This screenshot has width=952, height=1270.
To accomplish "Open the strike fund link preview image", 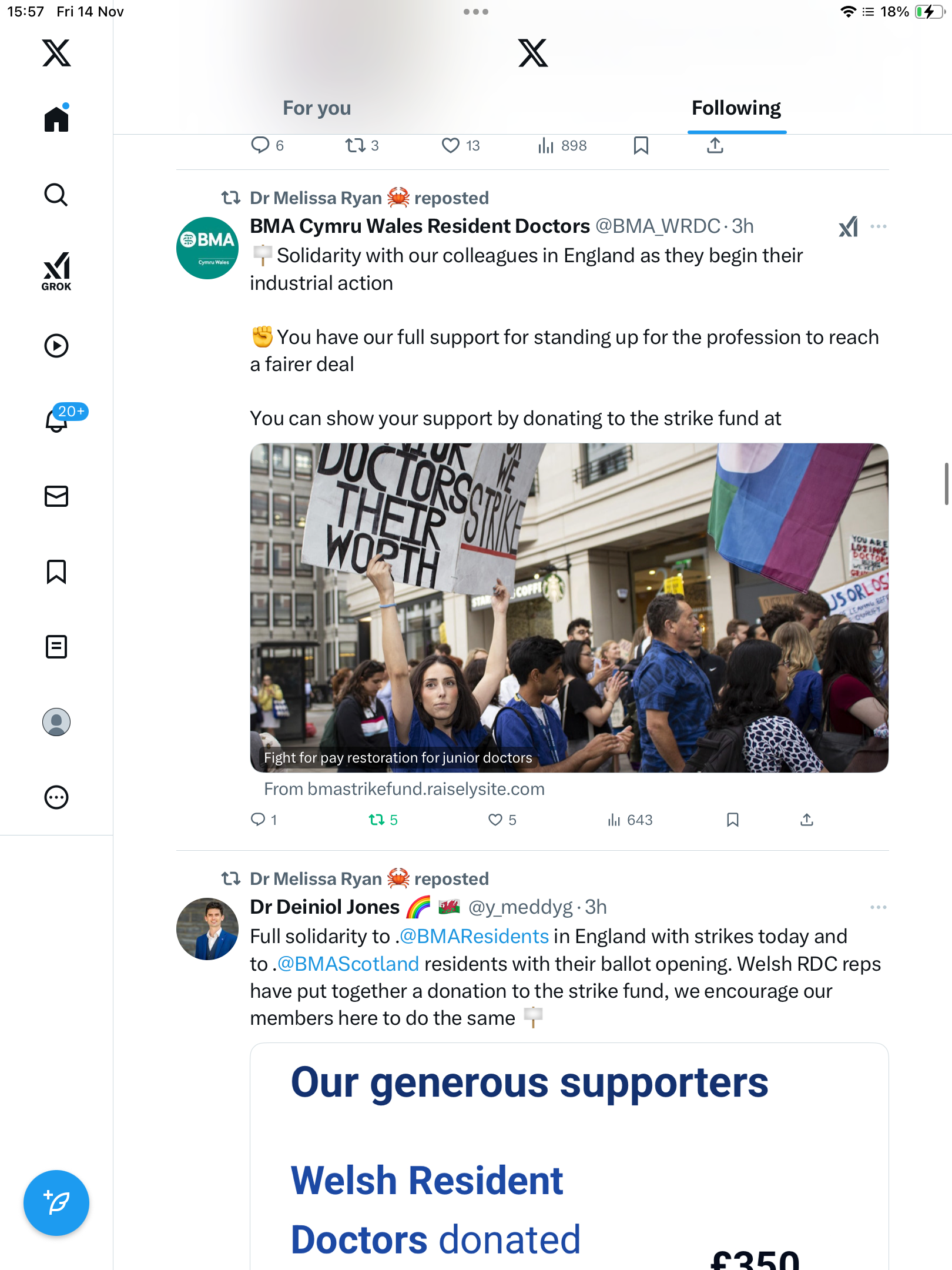I will click(x=569, y=607).
